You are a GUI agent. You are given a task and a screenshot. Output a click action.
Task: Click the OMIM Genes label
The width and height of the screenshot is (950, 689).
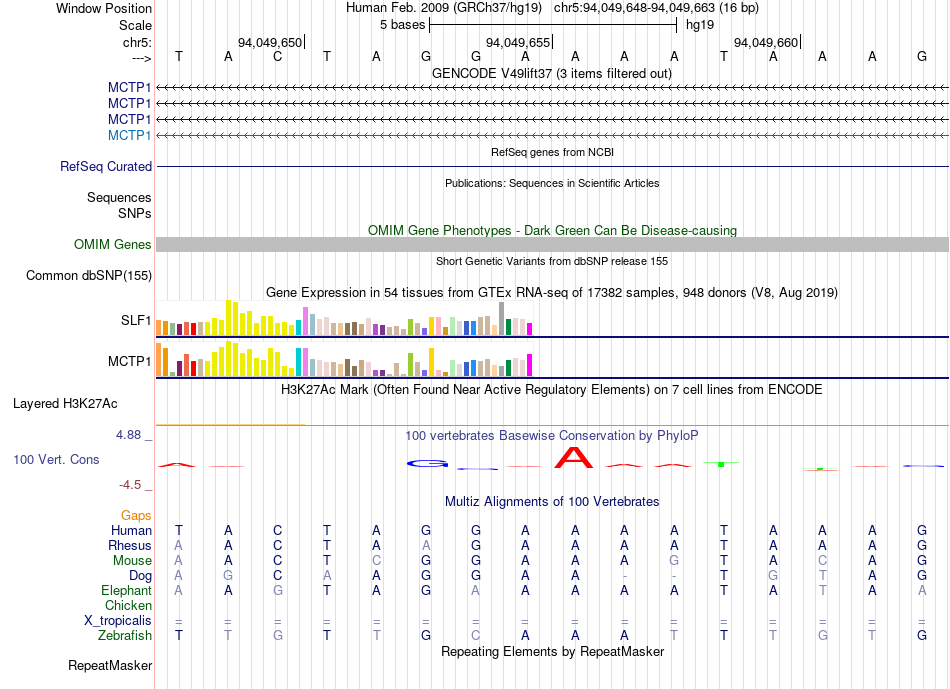click(x=113, y=244)
